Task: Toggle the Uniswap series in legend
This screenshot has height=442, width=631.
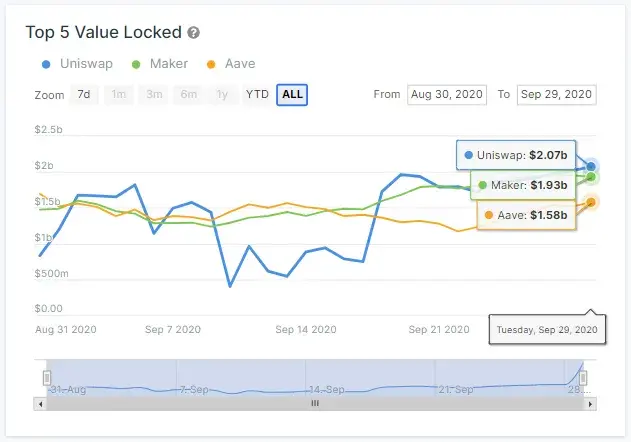Action: click(x=80, y=64)
